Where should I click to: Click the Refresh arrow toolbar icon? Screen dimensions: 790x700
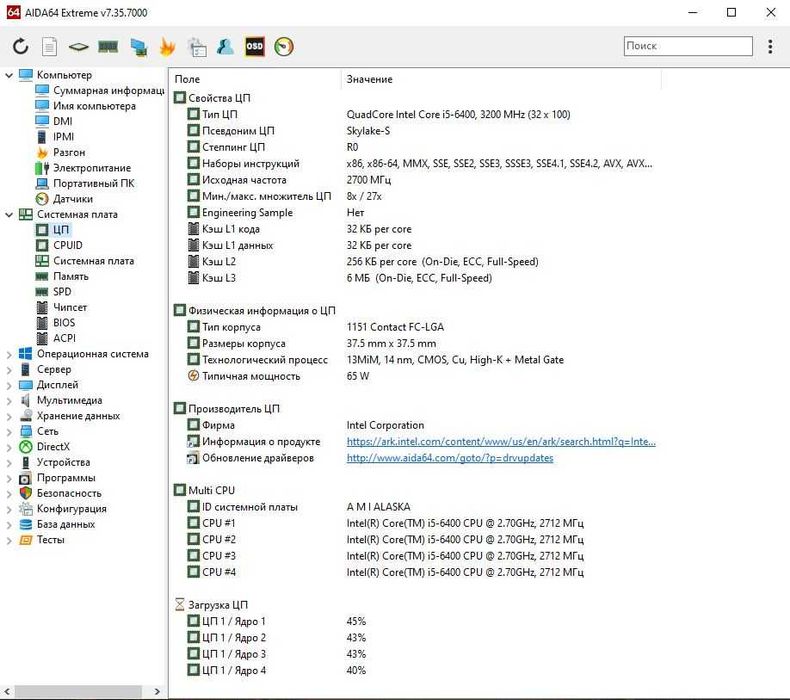(x=20, y=46)
